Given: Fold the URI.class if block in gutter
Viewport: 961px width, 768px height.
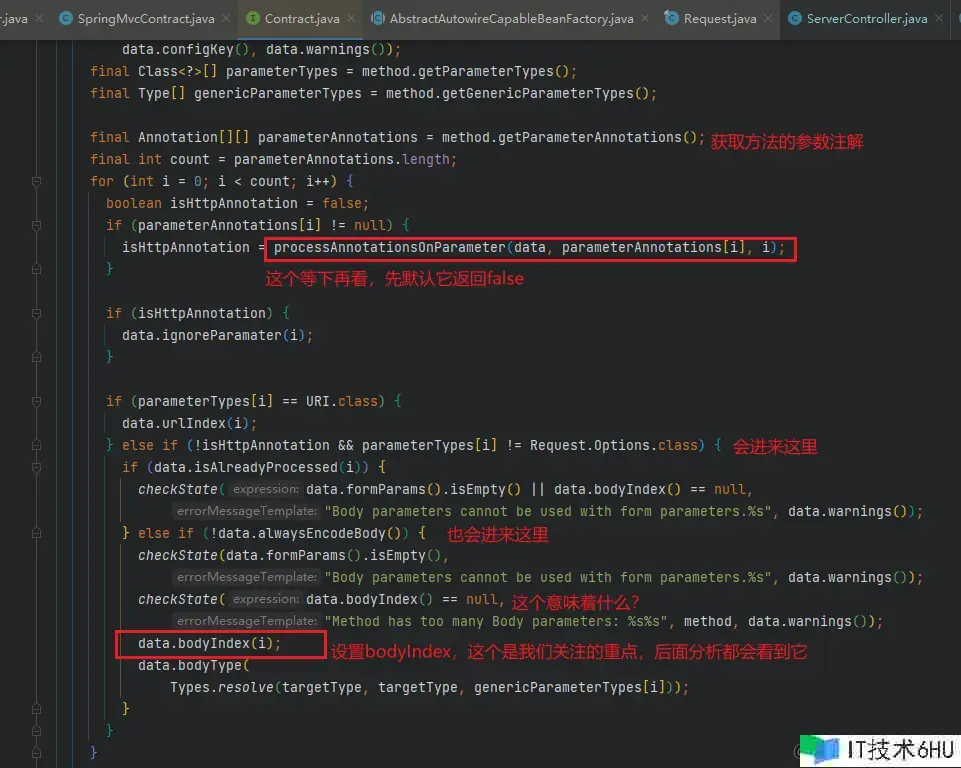Looking at the screenshot, I should point(36,401).
